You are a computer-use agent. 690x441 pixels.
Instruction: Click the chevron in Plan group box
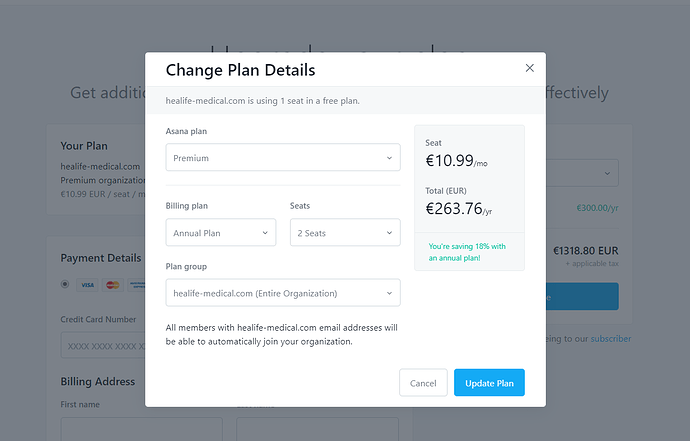[389, 293]
